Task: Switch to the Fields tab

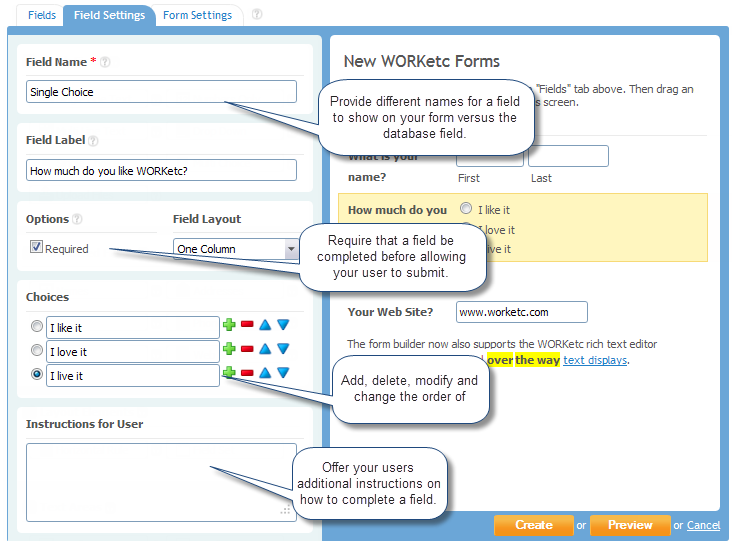Action: pos(42,15)
